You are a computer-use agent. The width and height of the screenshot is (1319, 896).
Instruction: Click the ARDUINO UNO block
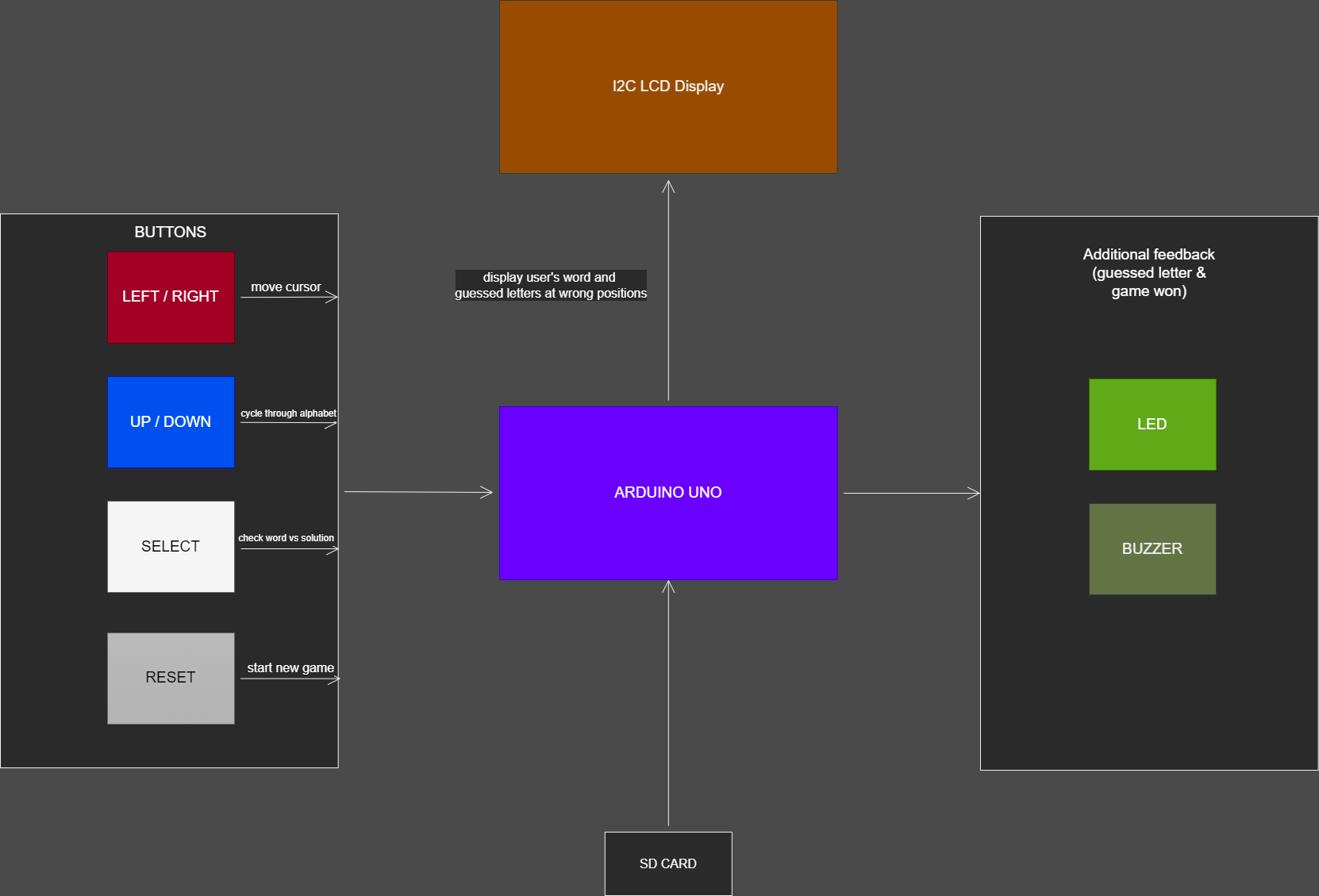pyautogui.click(x=668, y=493)
